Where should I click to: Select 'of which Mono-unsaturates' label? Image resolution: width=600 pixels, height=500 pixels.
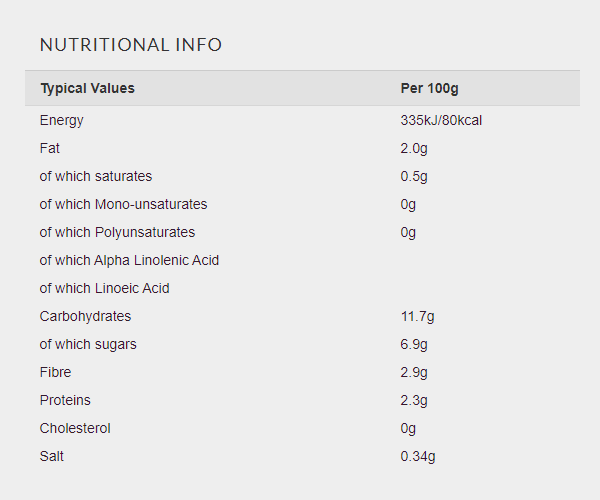pyautogui.click(x=123, y=204)
